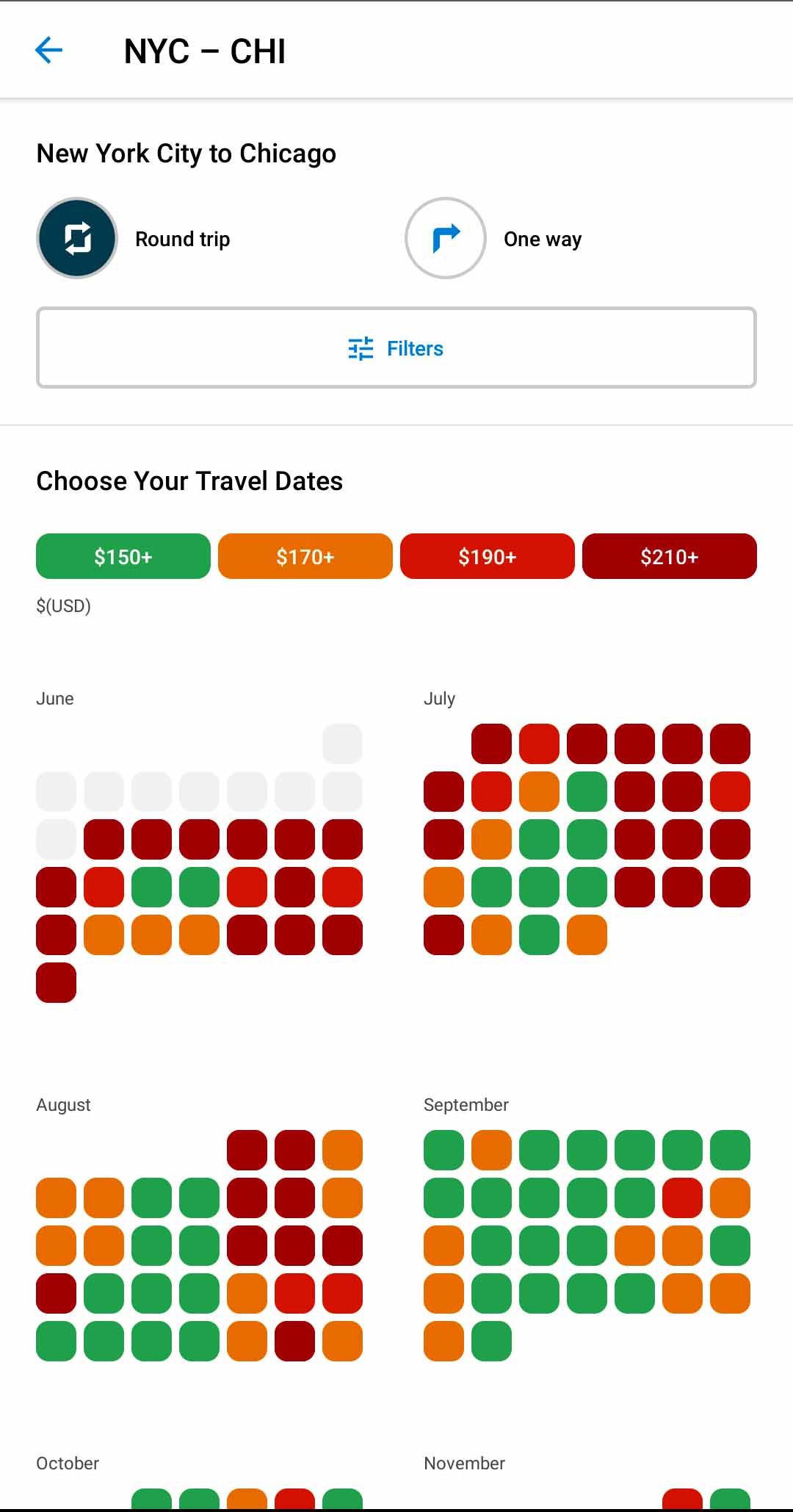The image size is (793, 1512).
Task: Click the sliders icon beside Filters
Action: click(361, 348)
